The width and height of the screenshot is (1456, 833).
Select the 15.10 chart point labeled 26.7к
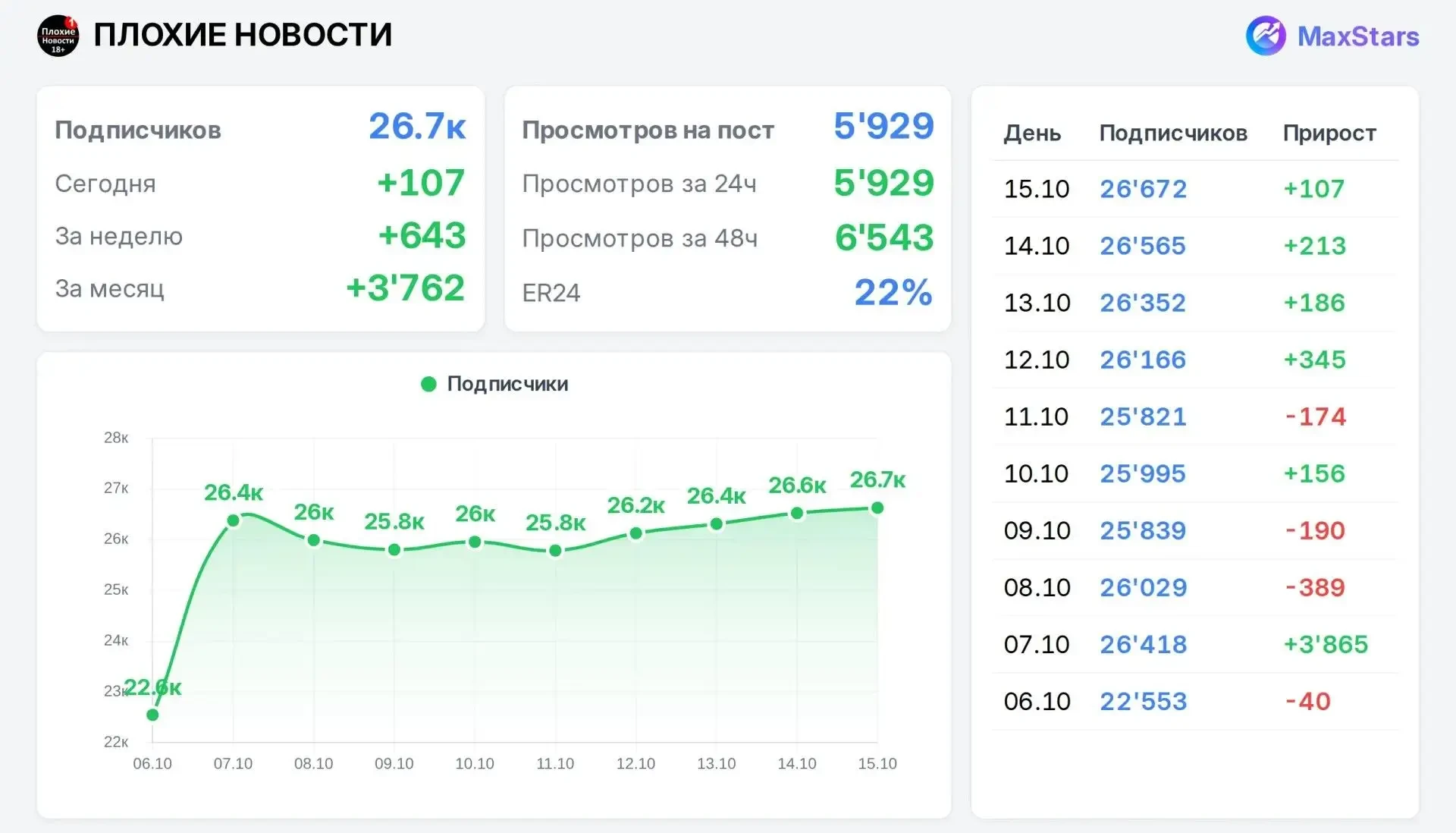pyautogui.click(x=877, y=508)
